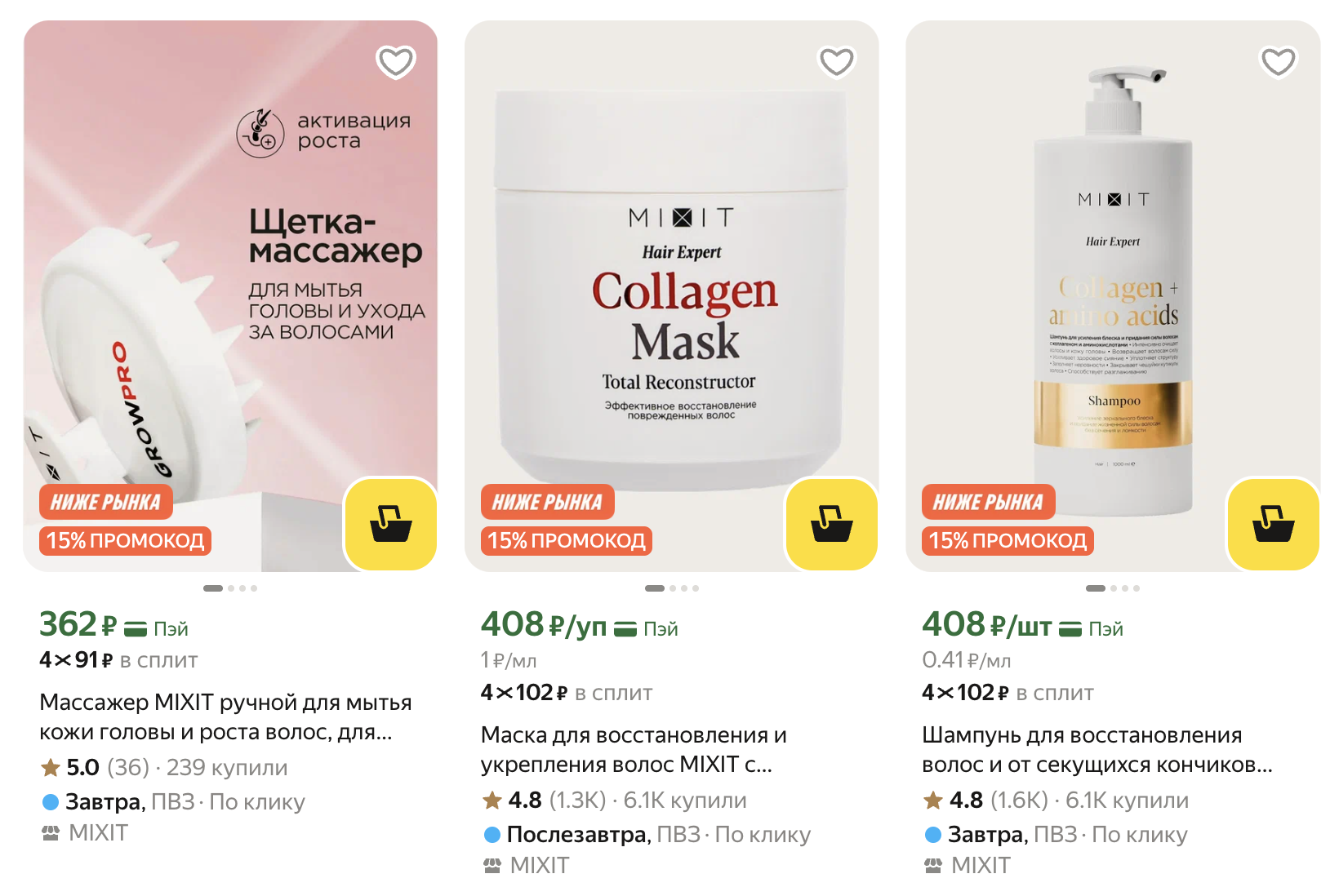Click the 15% ПРОМОКОД badge on shampoo
Image resolution: width=1339 pixels, height=896 pixels.
coord(1008,540)
